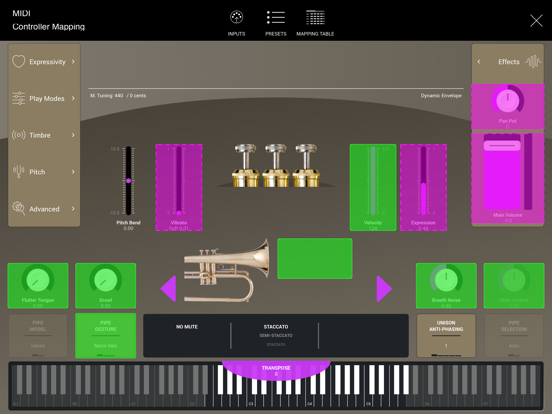Expand the Pitch chevron
This screenshot has width=552, height=414.
coord(73,172)
